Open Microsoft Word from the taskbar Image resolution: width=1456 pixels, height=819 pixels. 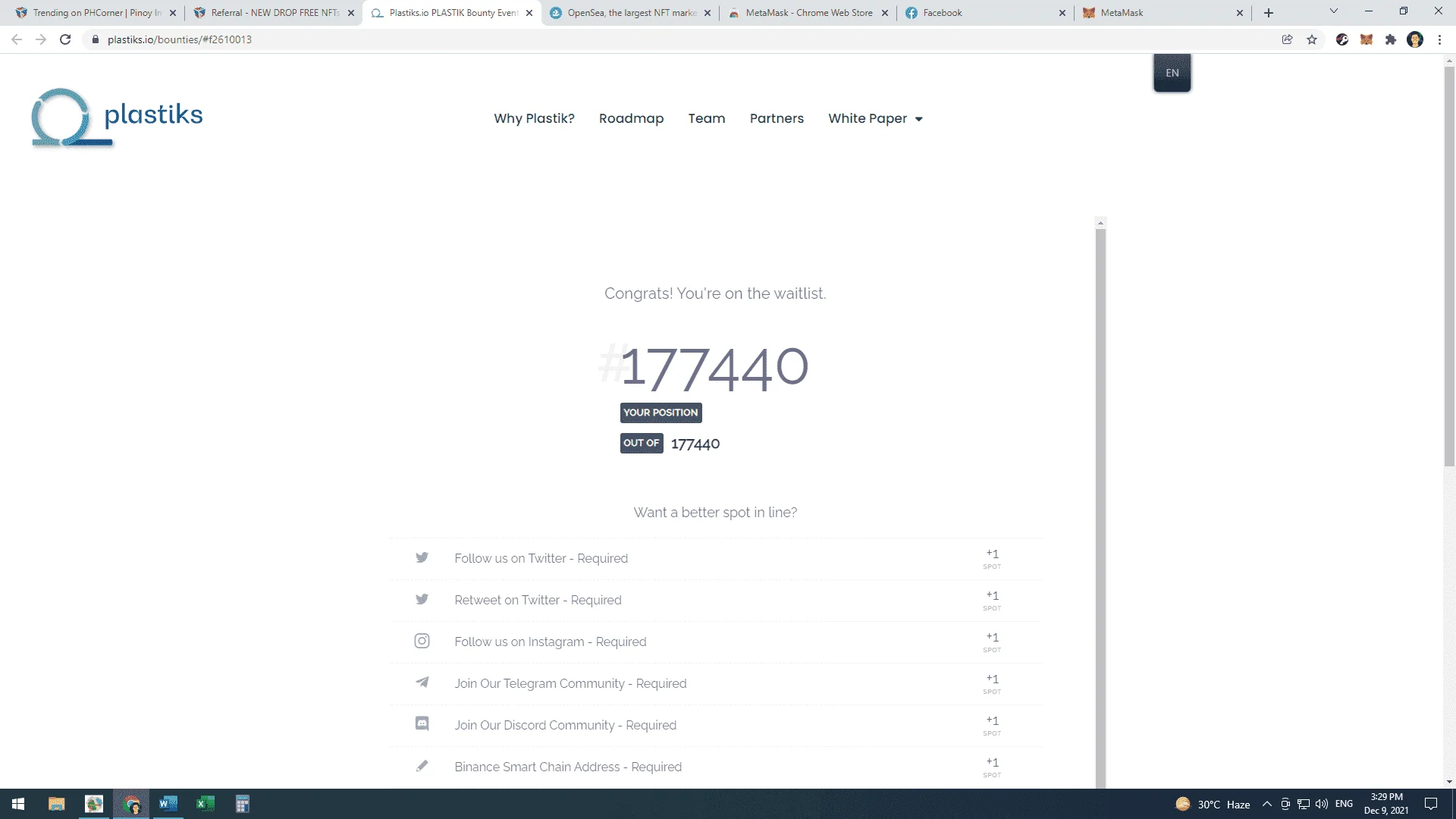(168, 804)
